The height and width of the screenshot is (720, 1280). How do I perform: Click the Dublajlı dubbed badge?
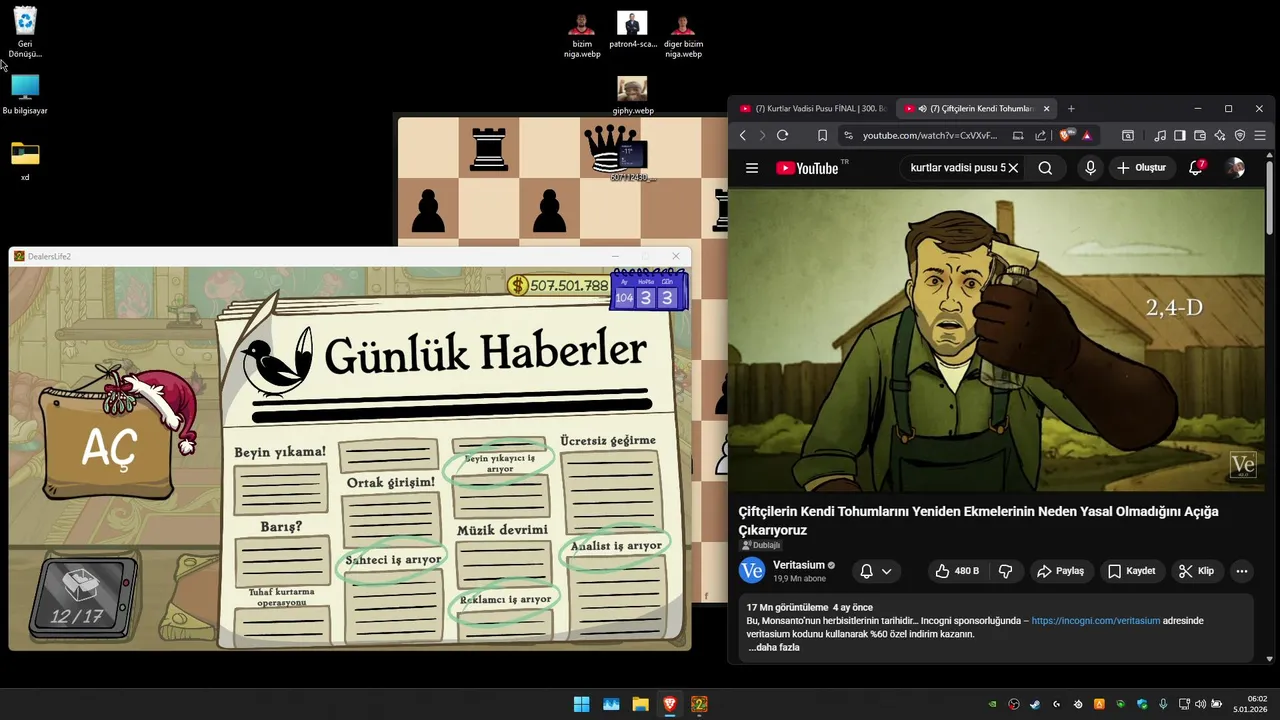pos(761,545)
